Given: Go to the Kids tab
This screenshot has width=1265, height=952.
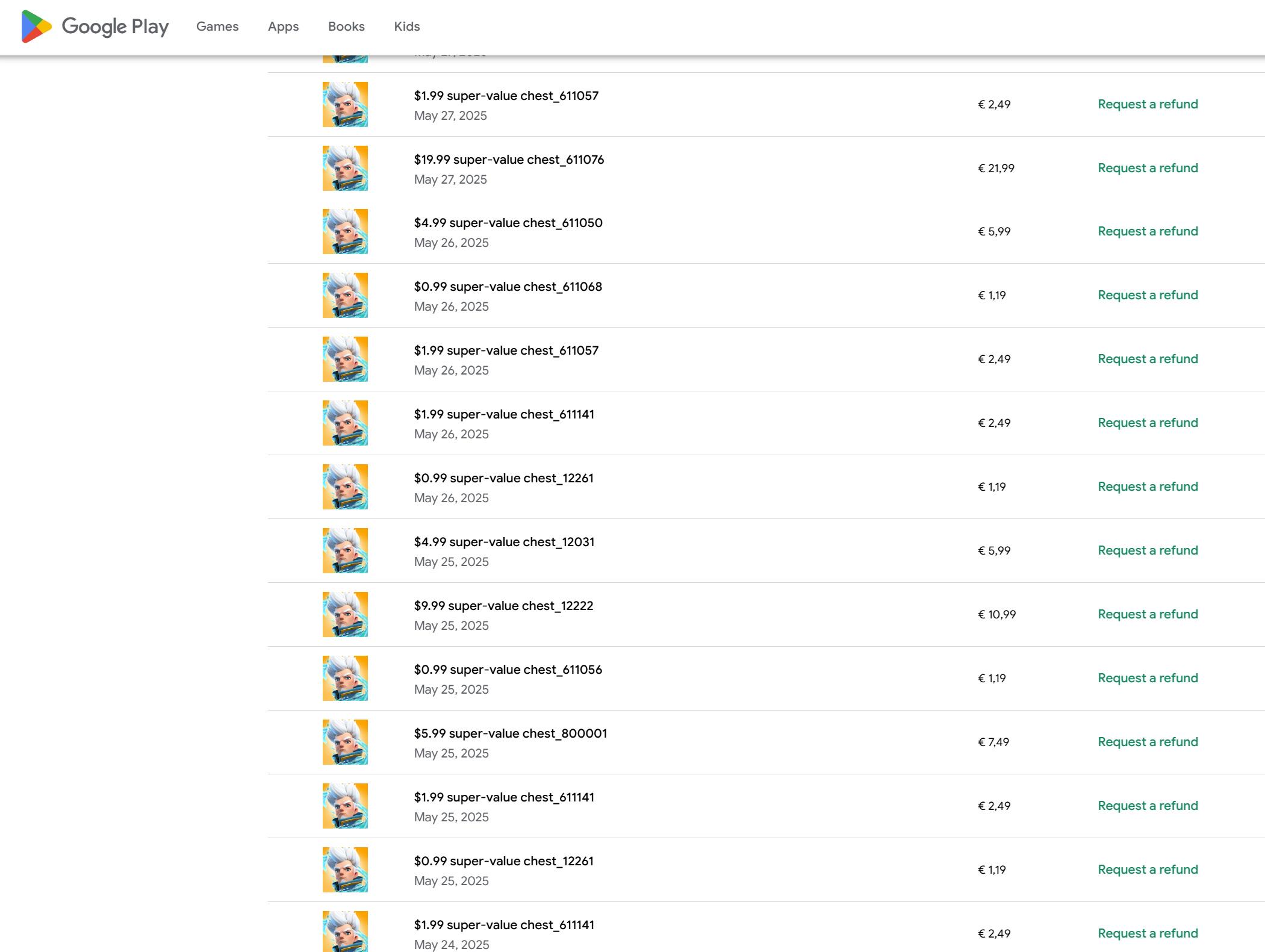Looking at the screenshot, I should point(406,26).
